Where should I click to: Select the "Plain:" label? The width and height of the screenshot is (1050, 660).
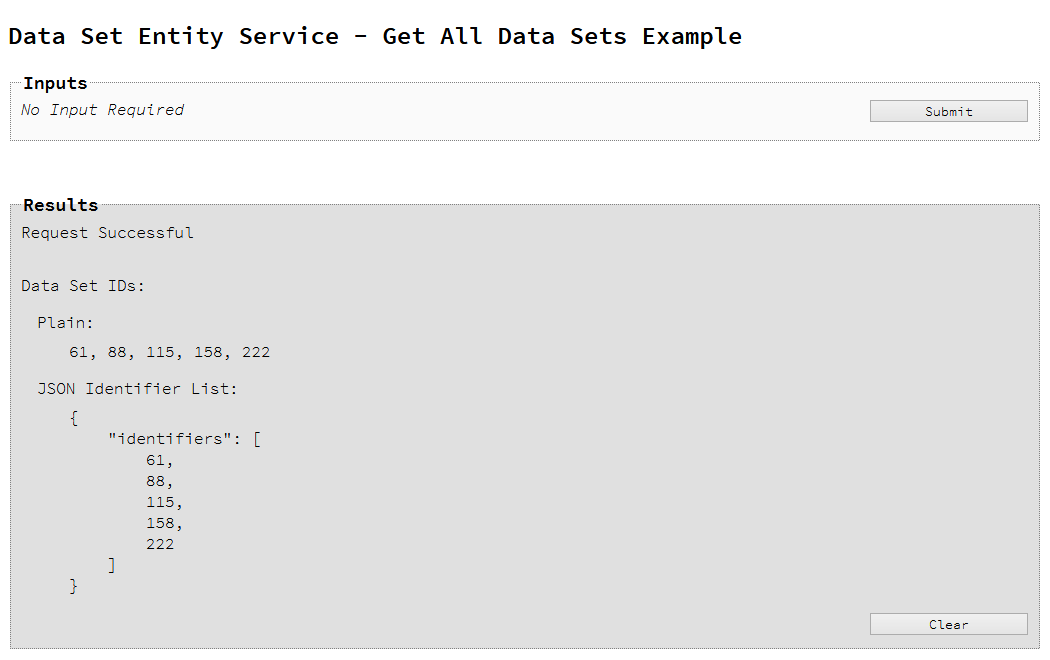(x=65, y=323)
